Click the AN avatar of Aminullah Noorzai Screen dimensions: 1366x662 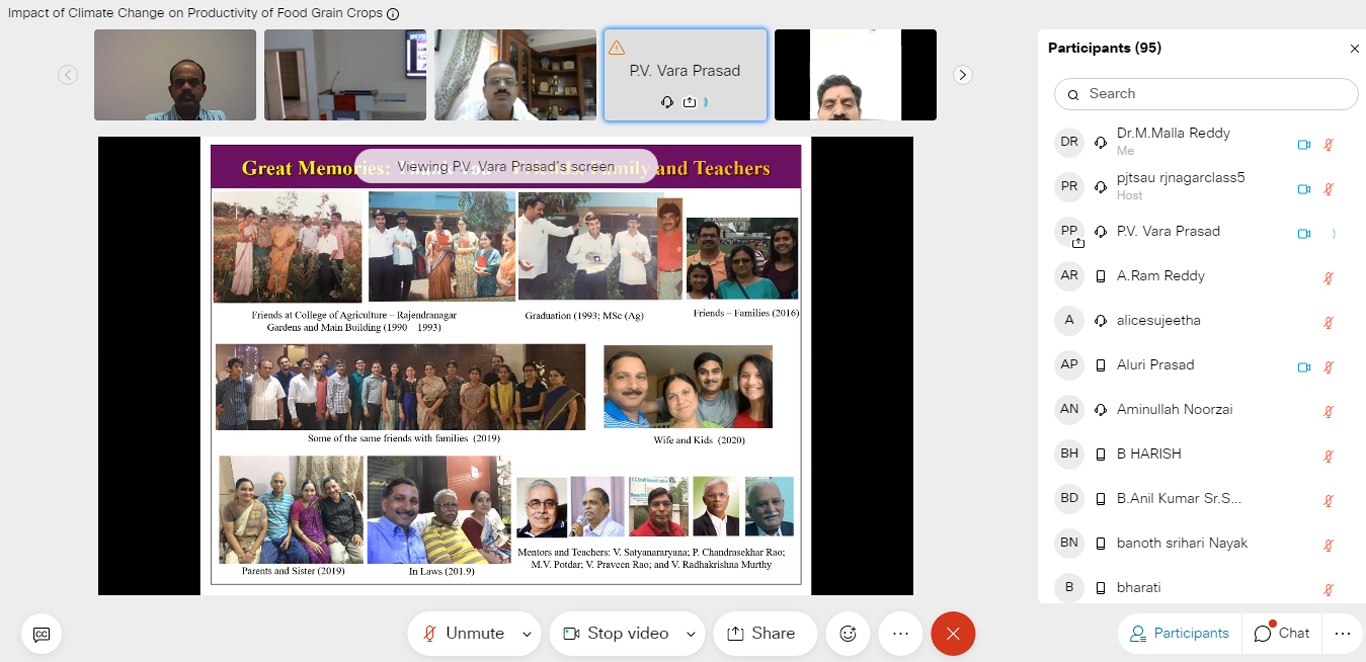(x=1069, y=409)
